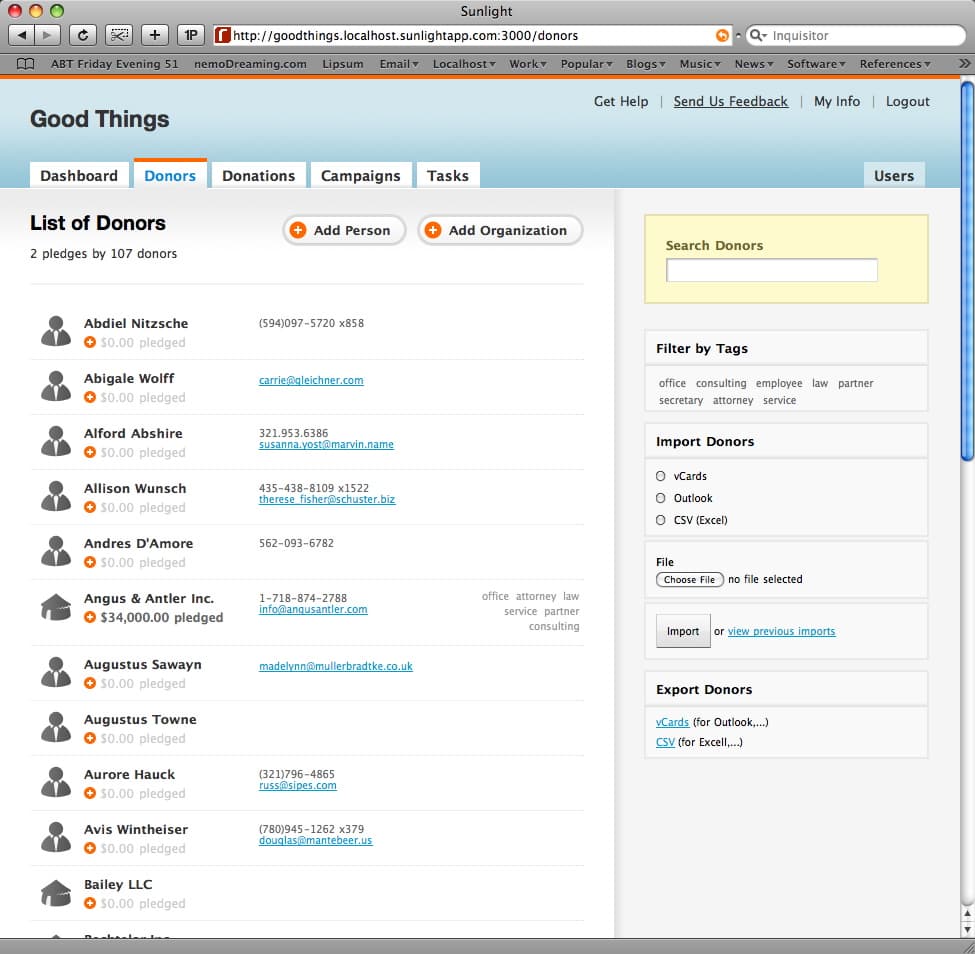Click the 1P password manager icon
The image size is (975, 954).
[x=190, y=35]
